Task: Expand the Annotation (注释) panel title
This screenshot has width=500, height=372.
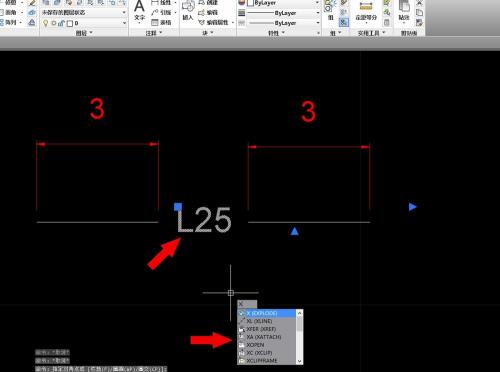Action: pos(154,33)
